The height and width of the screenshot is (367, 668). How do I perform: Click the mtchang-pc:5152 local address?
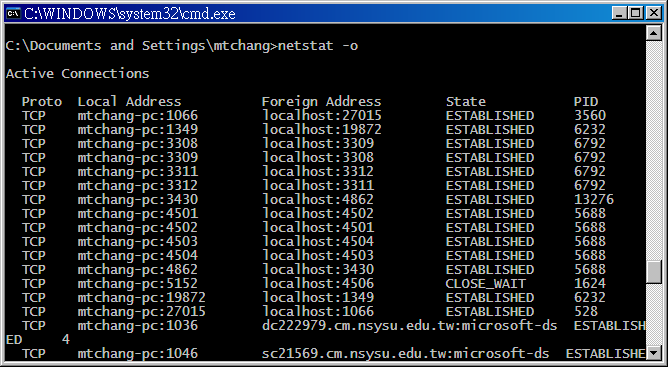click(x=138, y=284)
